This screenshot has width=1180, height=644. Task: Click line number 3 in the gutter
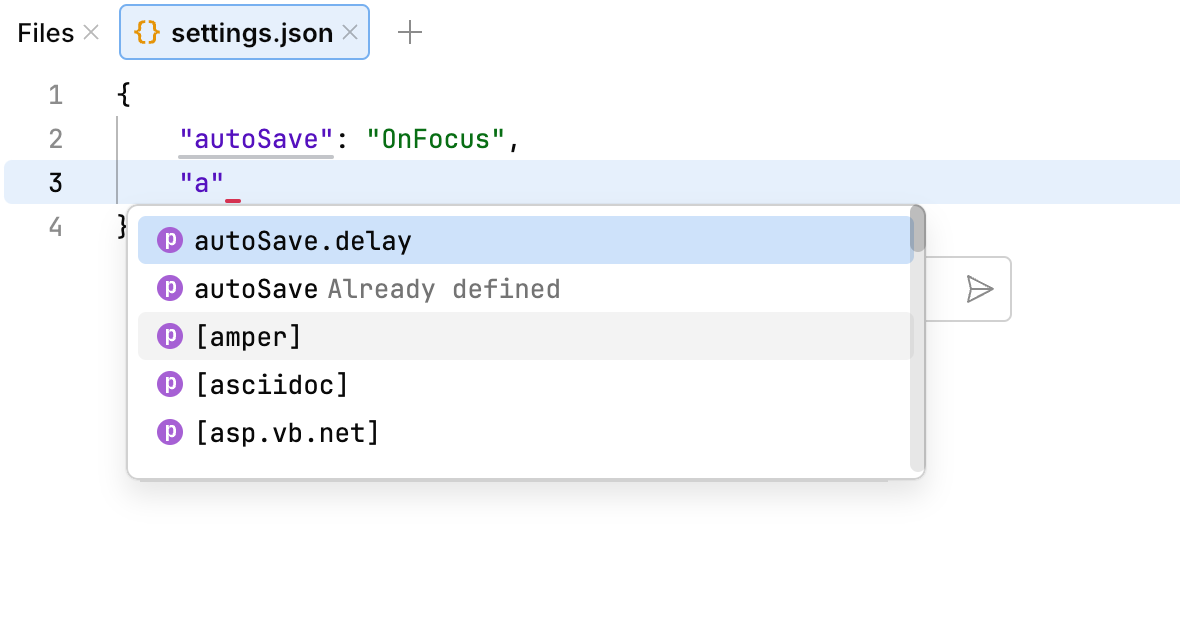coord(55,182)
